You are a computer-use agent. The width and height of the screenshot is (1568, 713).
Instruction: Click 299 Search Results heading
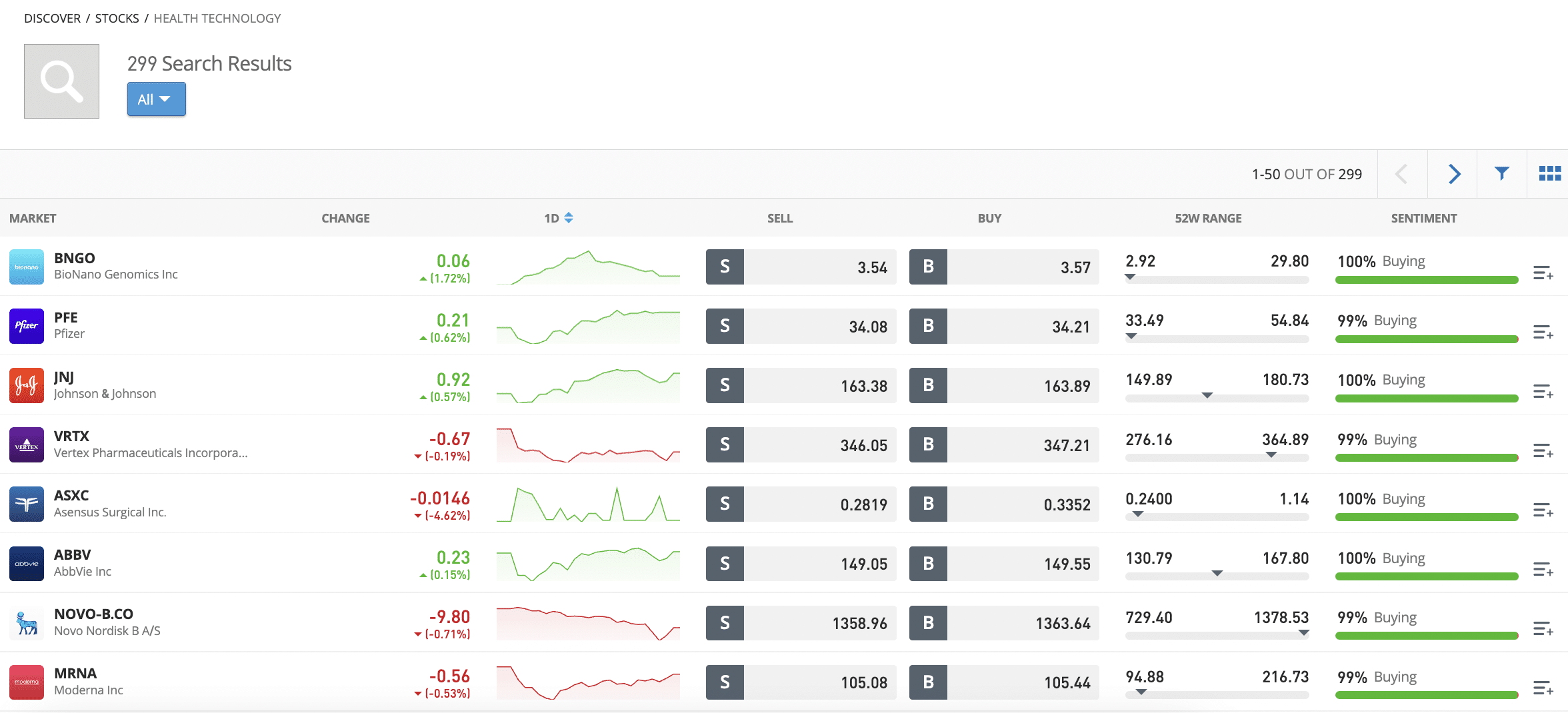209,63
